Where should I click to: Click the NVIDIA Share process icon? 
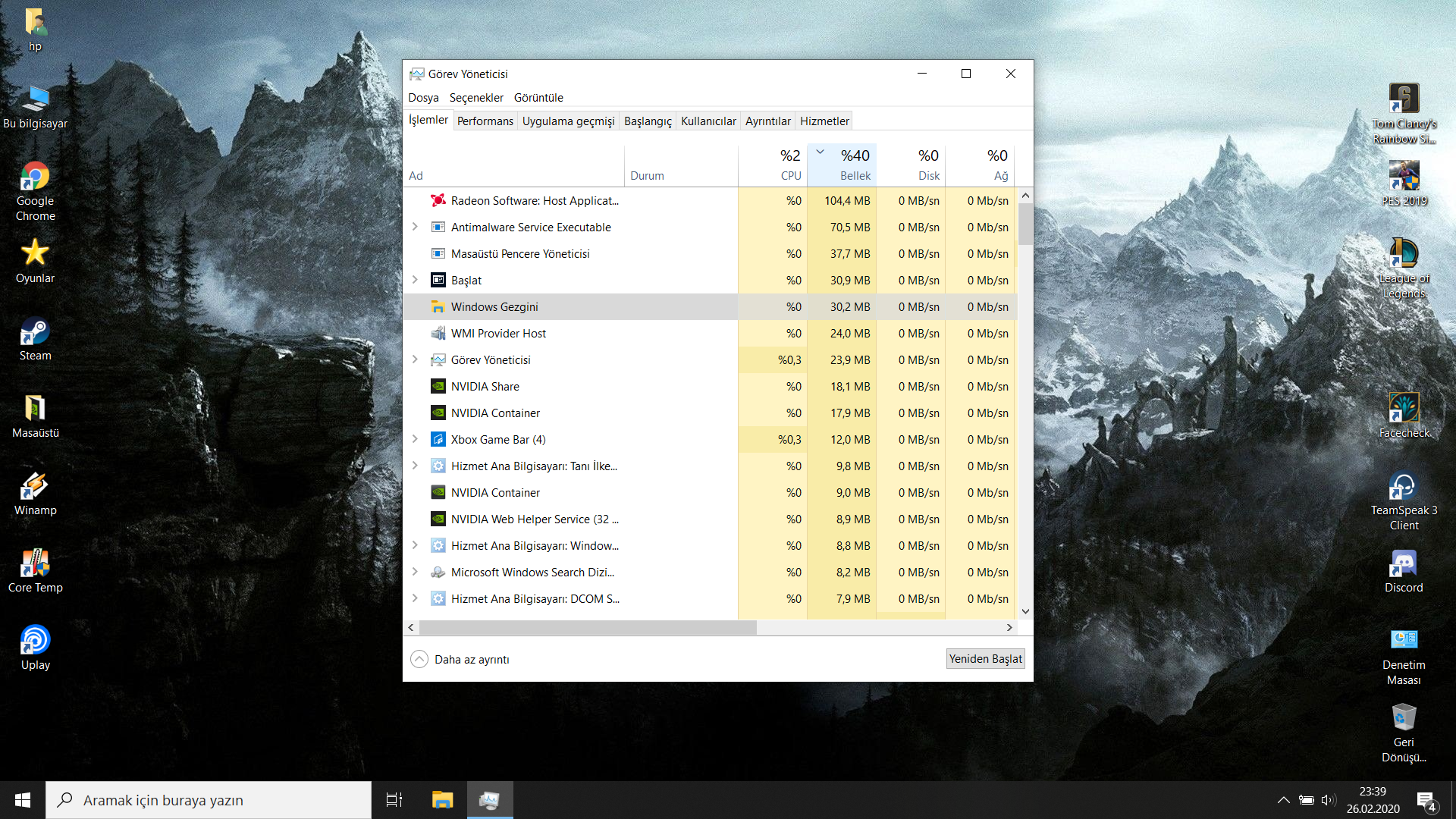[x=438, y=386]
